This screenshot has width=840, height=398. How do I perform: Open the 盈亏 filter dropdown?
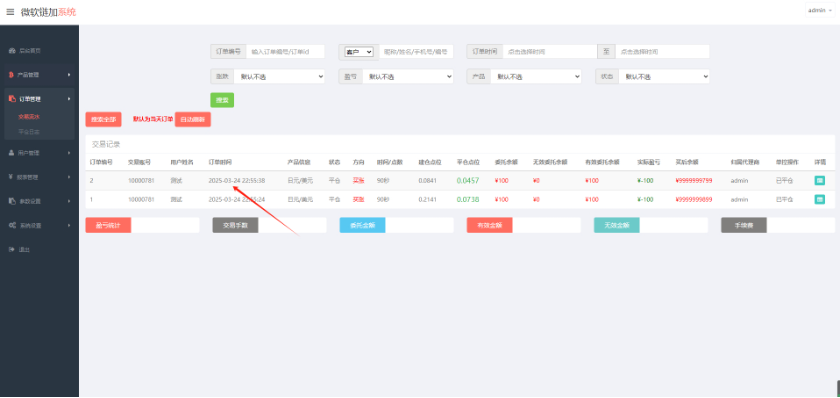pos(408,77)
